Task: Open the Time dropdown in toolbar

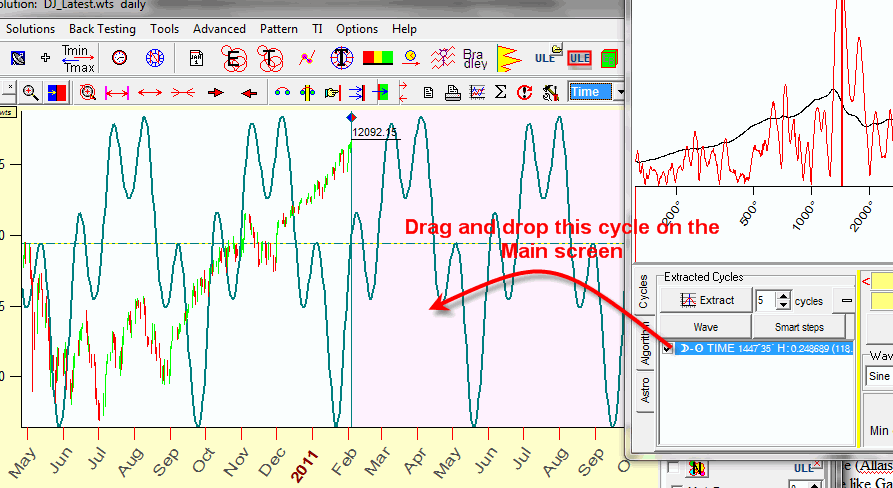Action: (x=621, y=92)
